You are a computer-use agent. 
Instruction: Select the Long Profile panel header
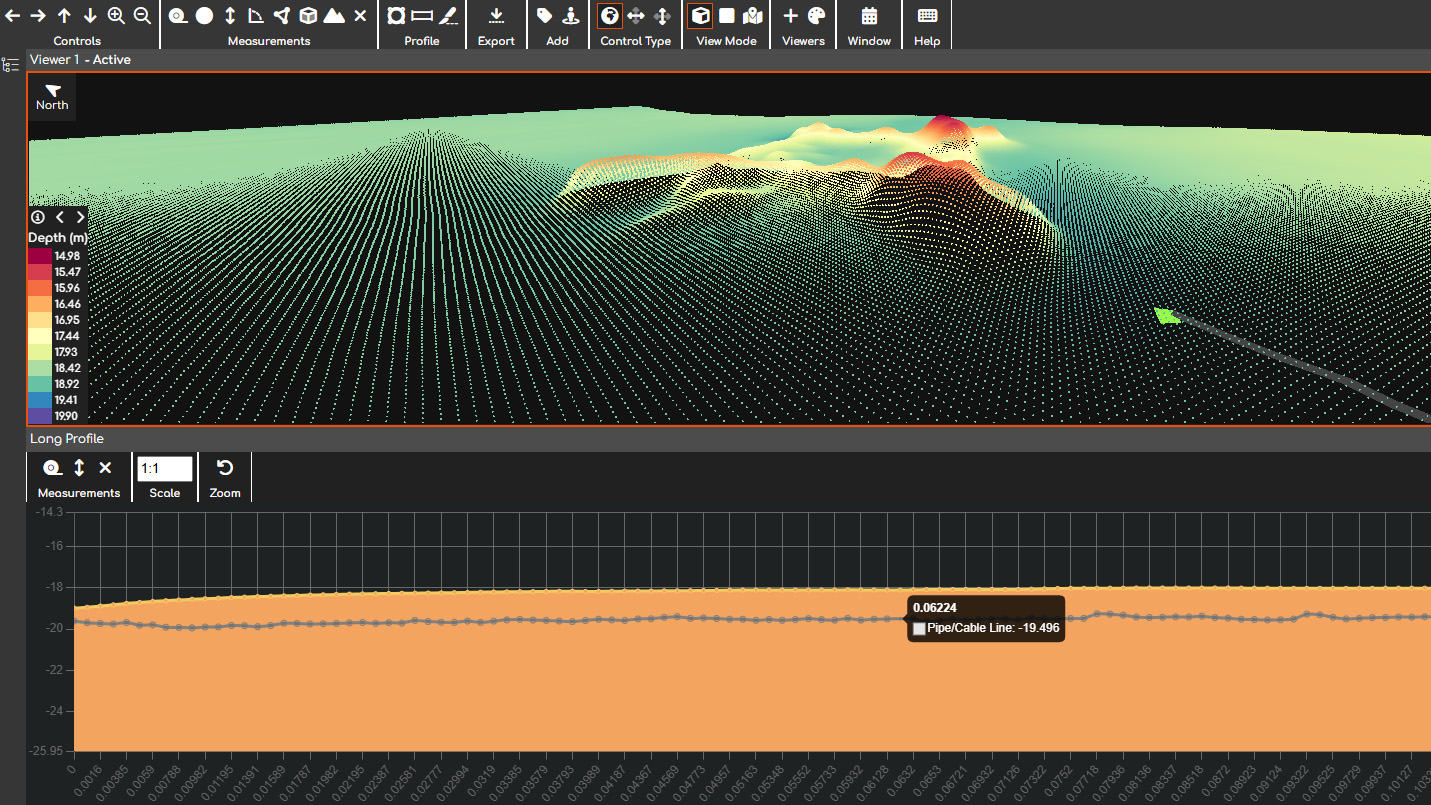point(67,439)
